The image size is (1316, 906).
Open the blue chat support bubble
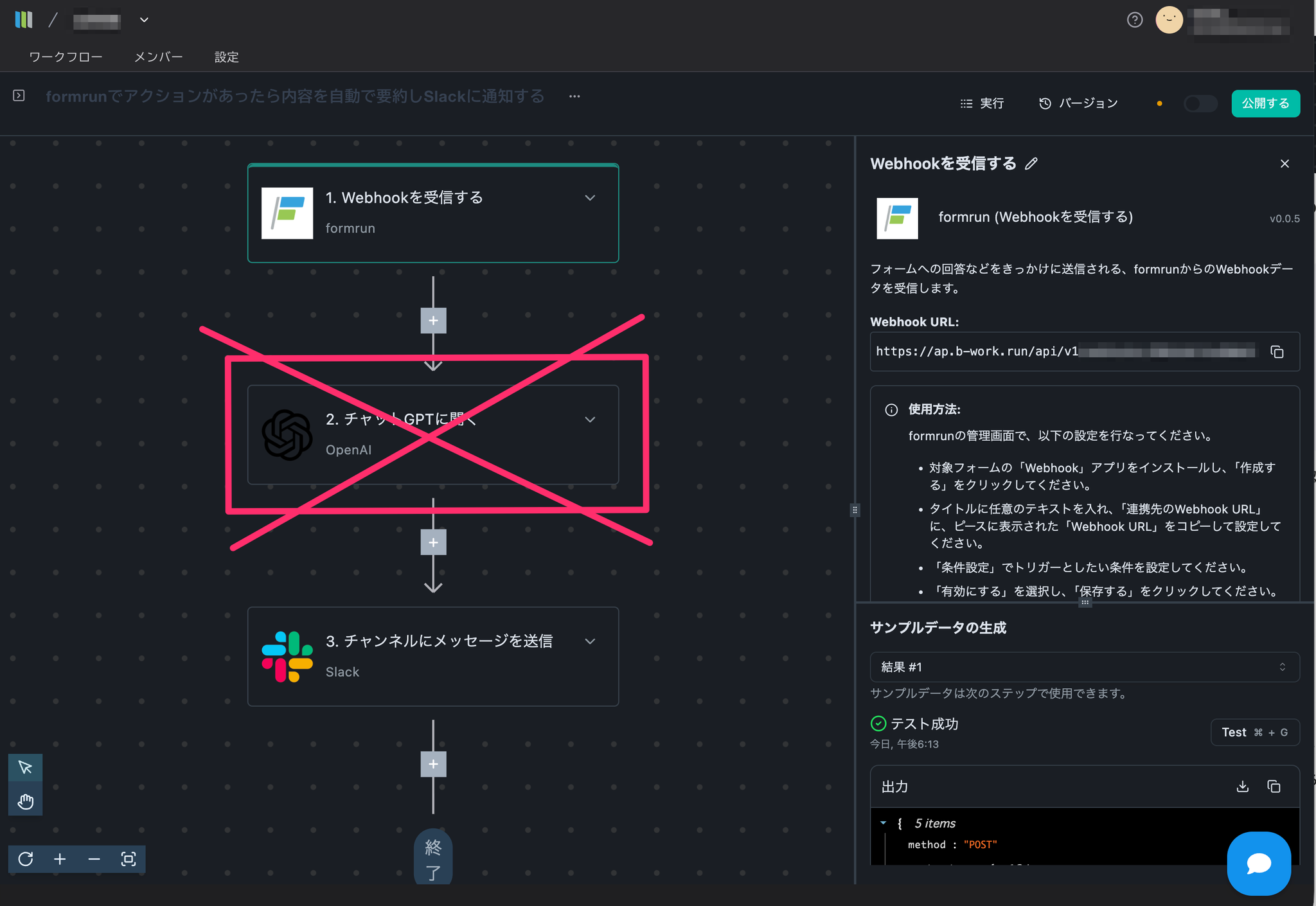point(1258,863)
